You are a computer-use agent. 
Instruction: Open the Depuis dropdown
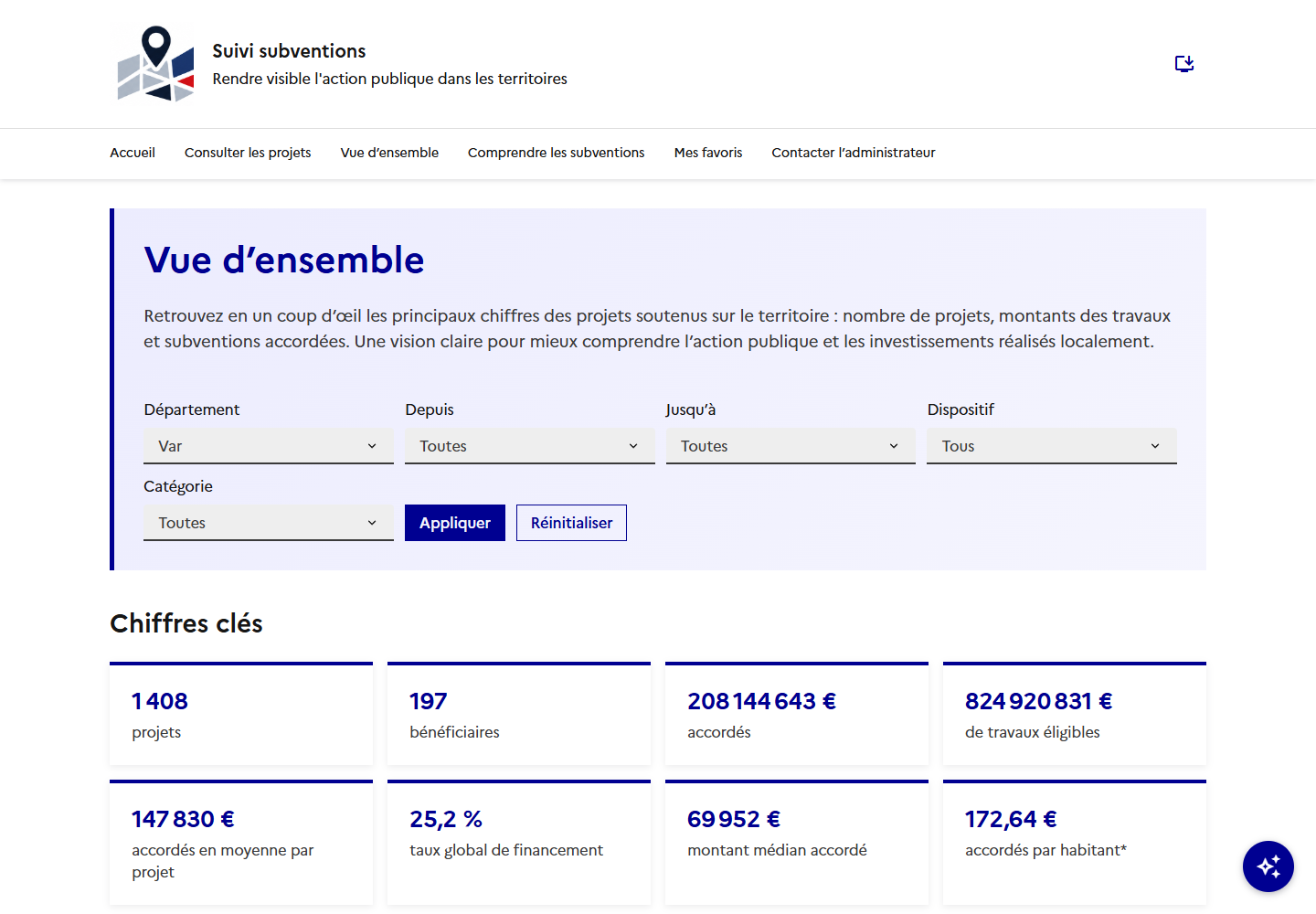coord(530,446)
